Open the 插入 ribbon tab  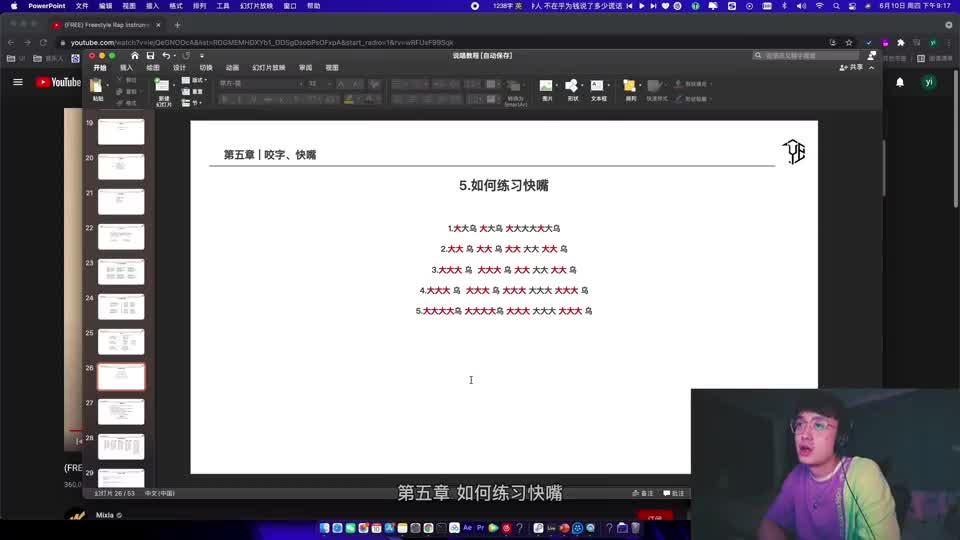point(126,68)
